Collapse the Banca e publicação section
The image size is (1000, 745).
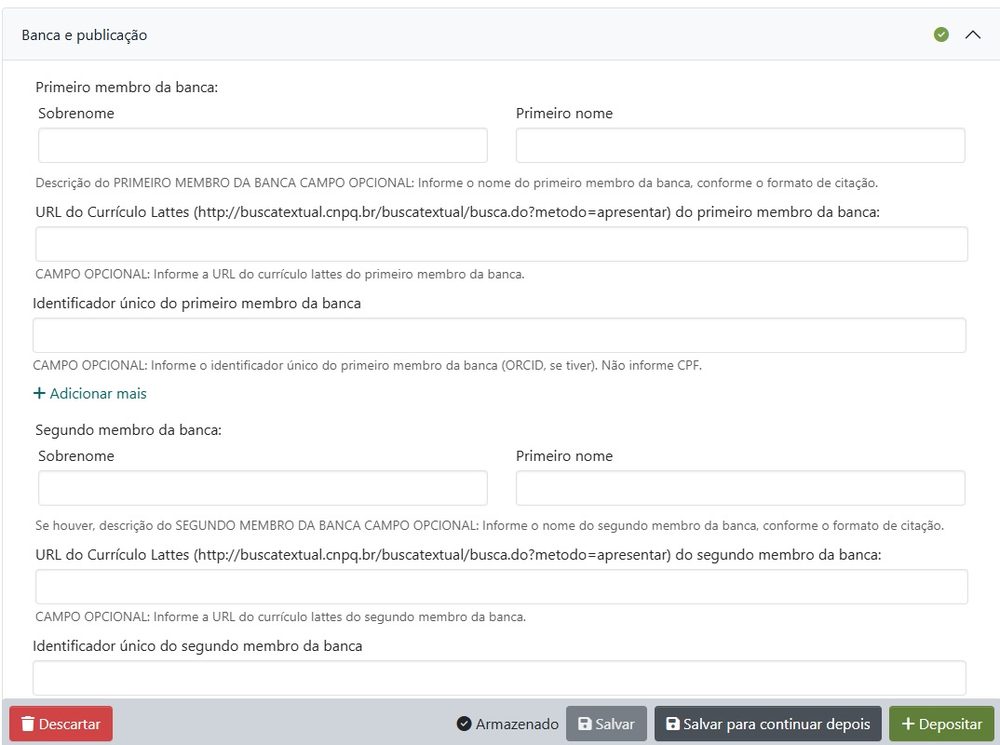tap(973, 35)
